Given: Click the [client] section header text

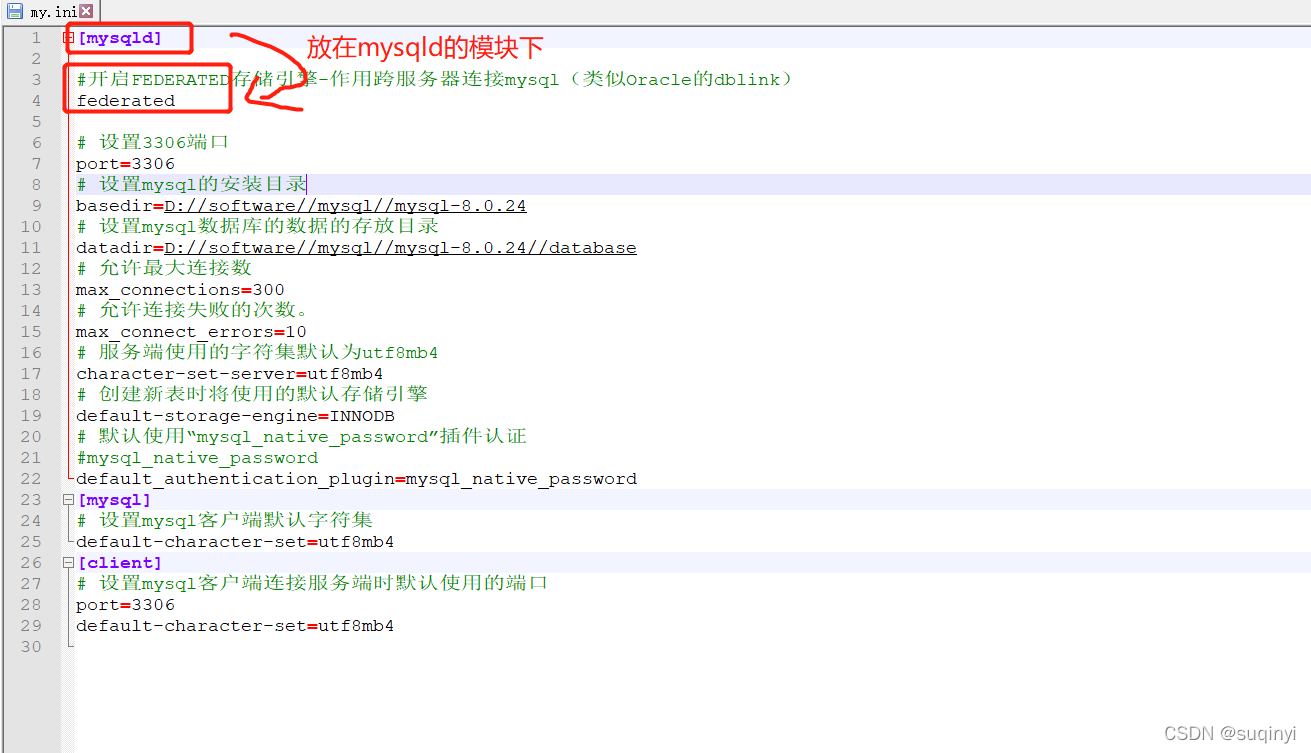Looking at the screenshot, I should pyautogui.click(x=119, y=563).
